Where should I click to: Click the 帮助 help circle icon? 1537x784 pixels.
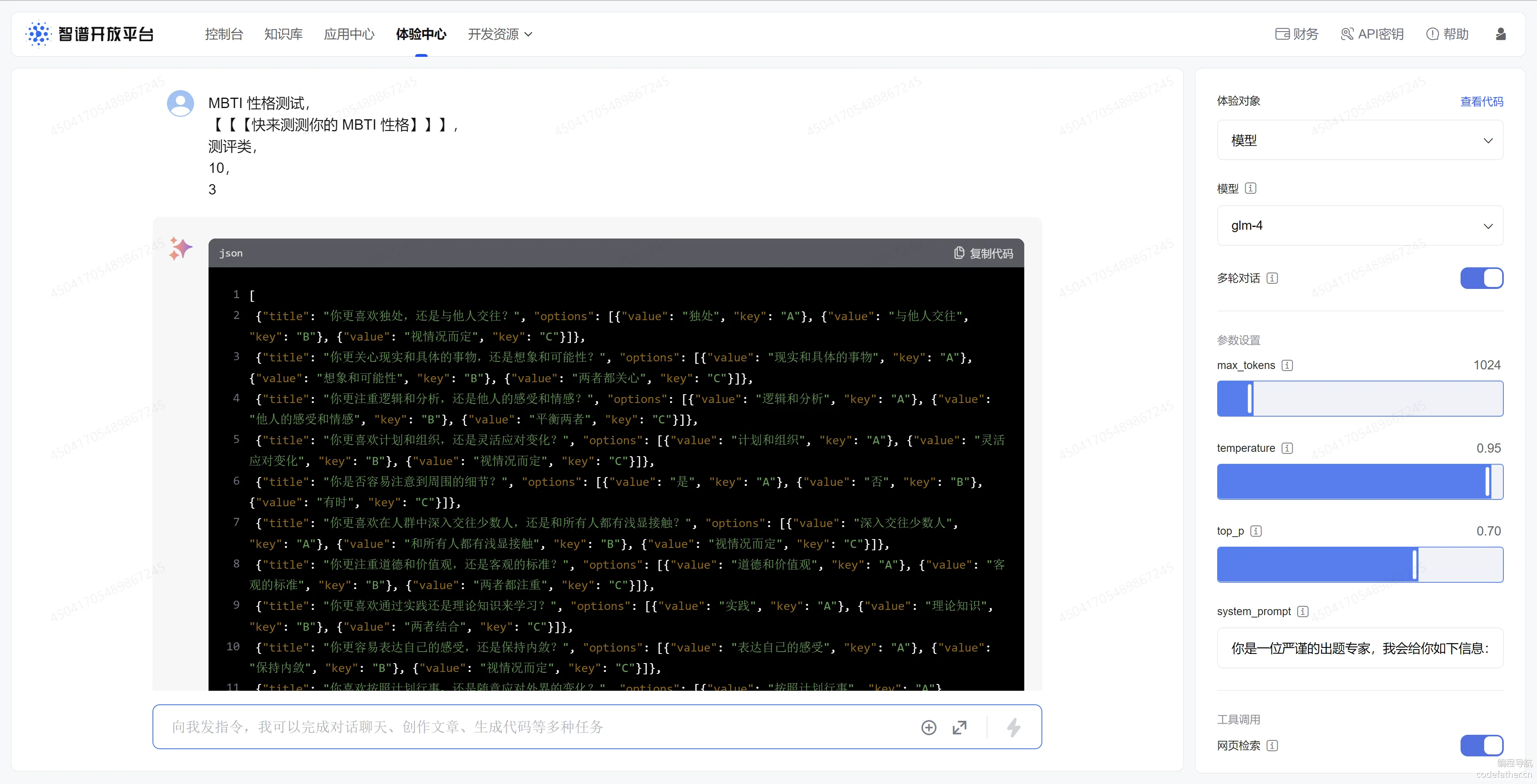[1433, 34]
